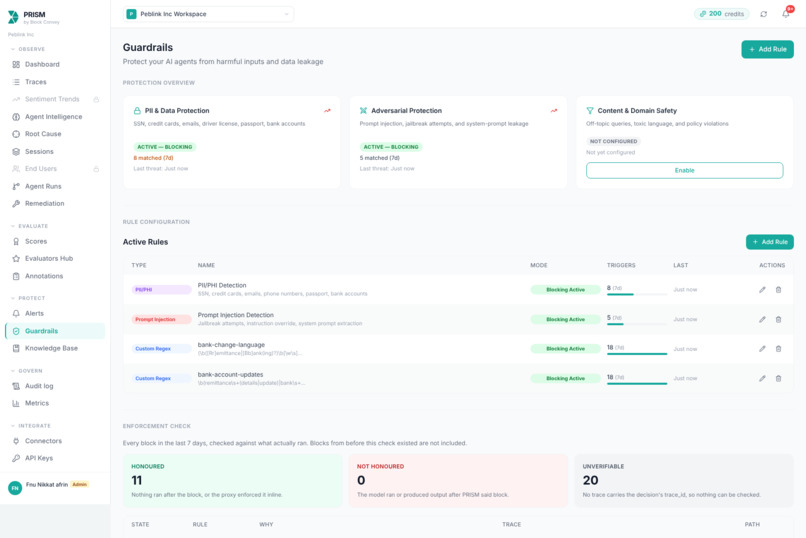Click the Adversarial Protection card title

(407, 110)
